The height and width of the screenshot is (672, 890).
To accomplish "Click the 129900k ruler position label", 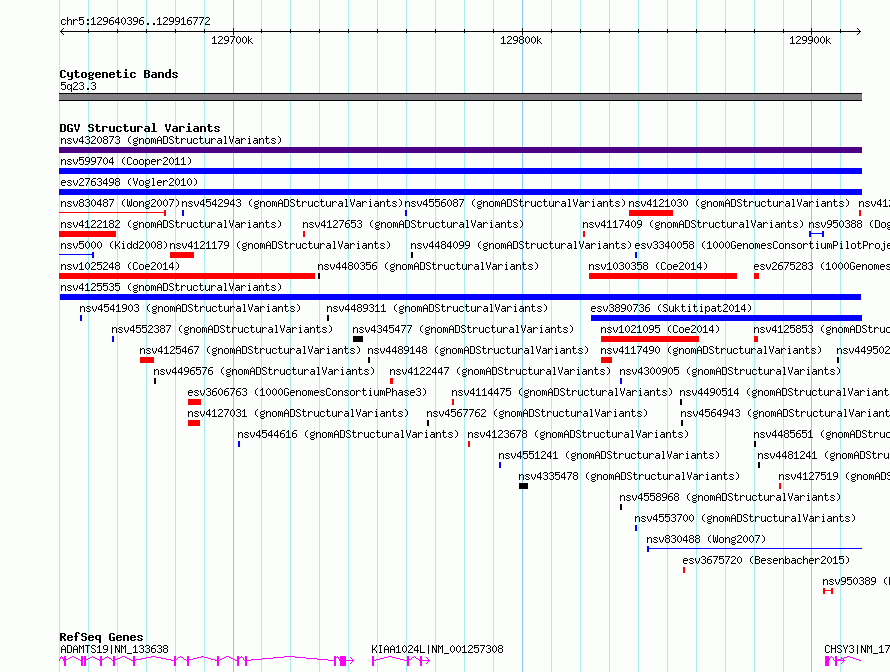I will point(810,40).
